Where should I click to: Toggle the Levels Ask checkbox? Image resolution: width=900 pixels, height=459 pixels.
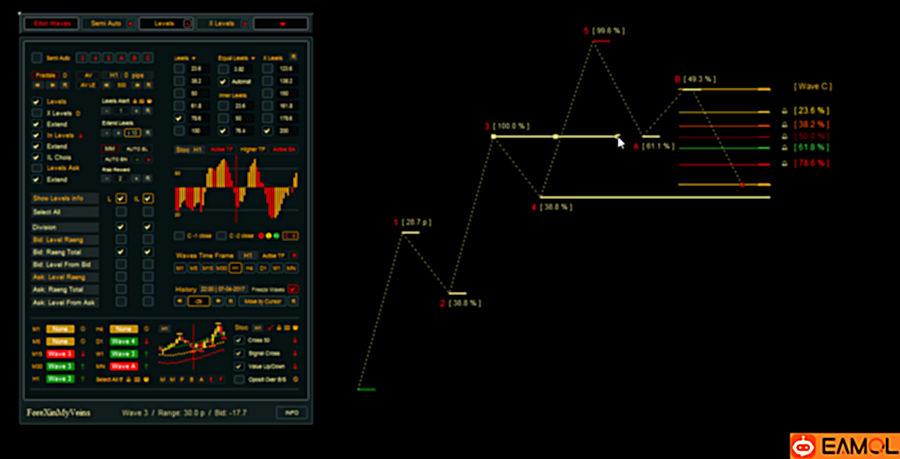coord(37,168)
